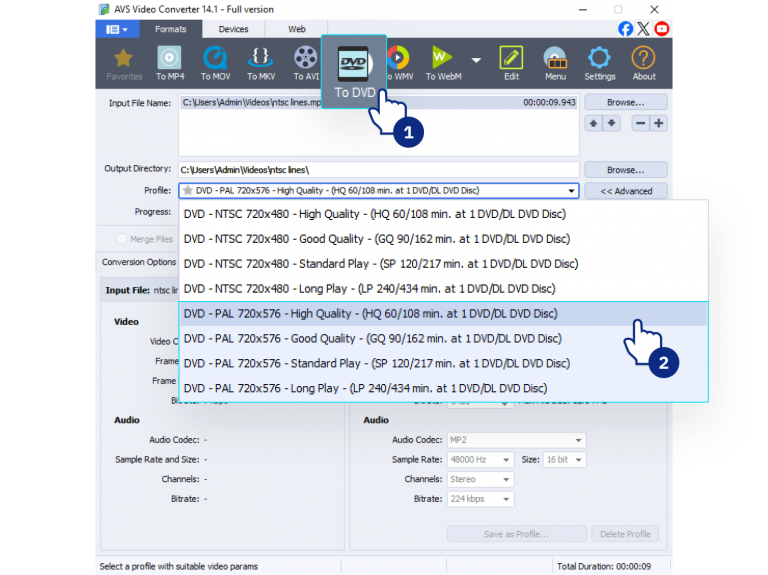Open the YouTube social icon
The image size is (768, 575).
662,29
